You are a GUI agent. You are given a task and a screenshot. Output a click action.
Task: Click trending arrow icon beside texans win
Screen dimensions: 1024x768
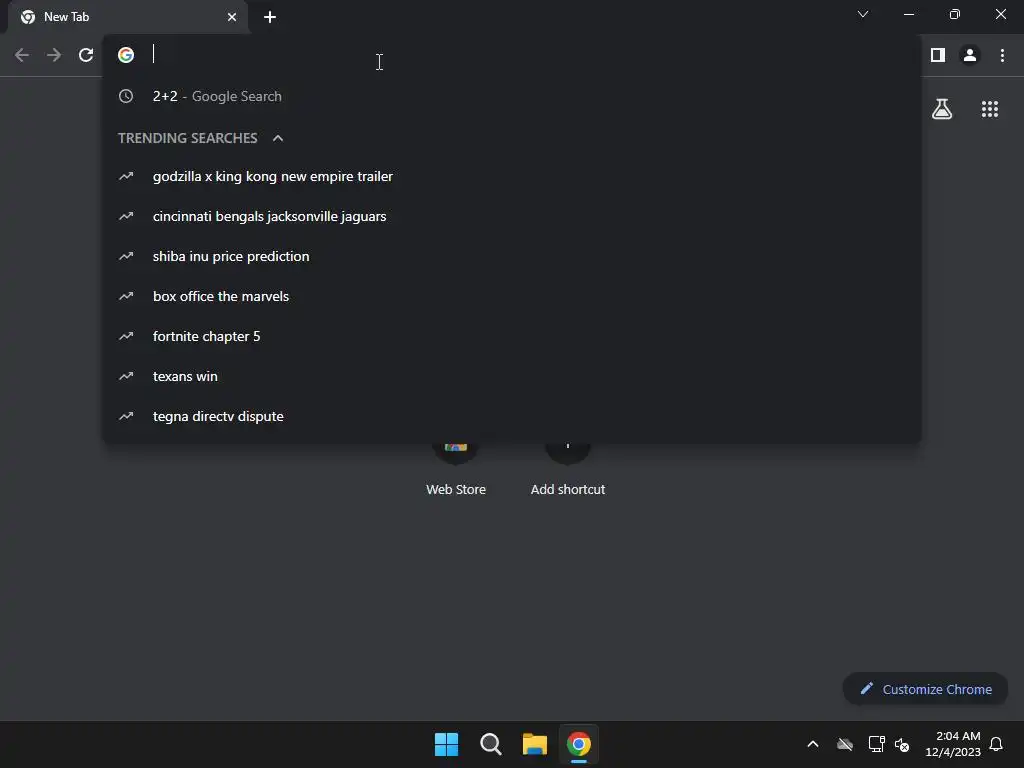coord(126,376)
